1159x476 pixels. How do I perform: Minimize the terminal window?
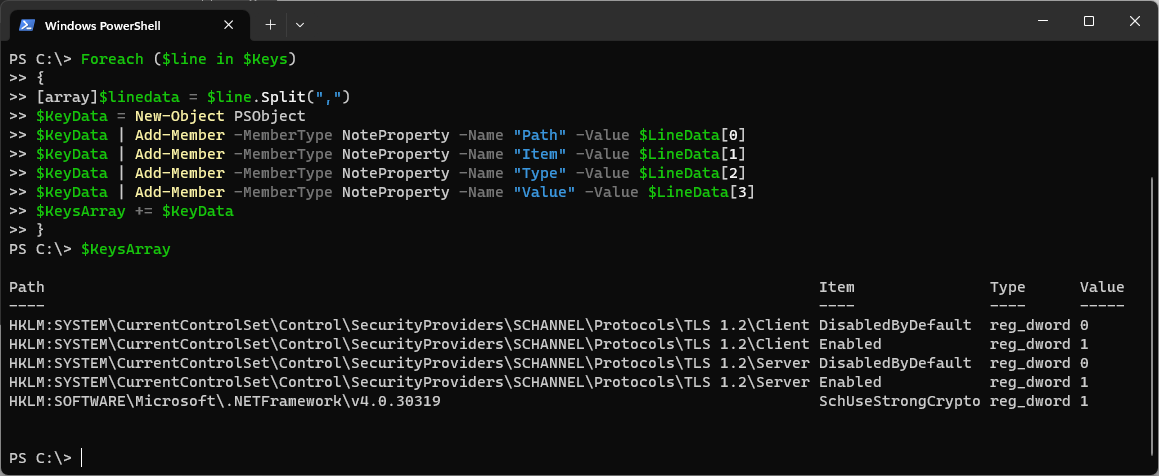(x=1042, y=21)
